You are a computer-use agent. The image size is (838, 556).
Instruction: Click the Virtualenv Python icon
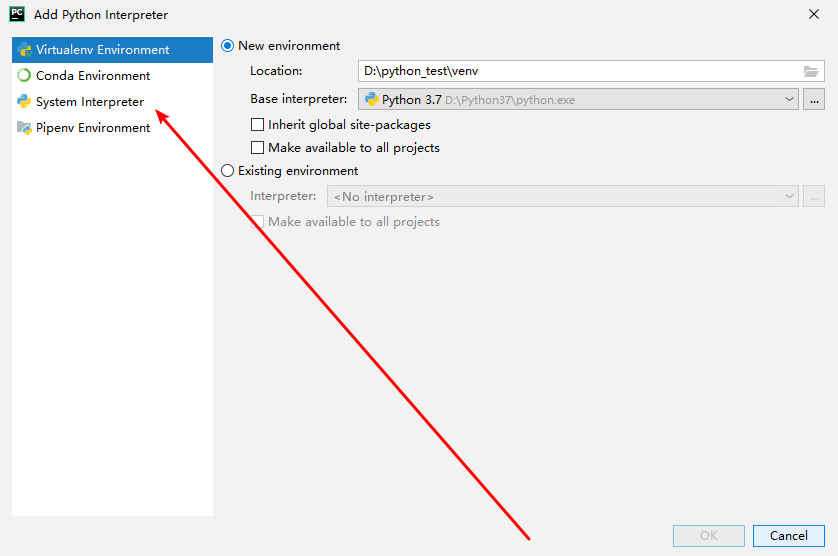[x=25, y=50]
